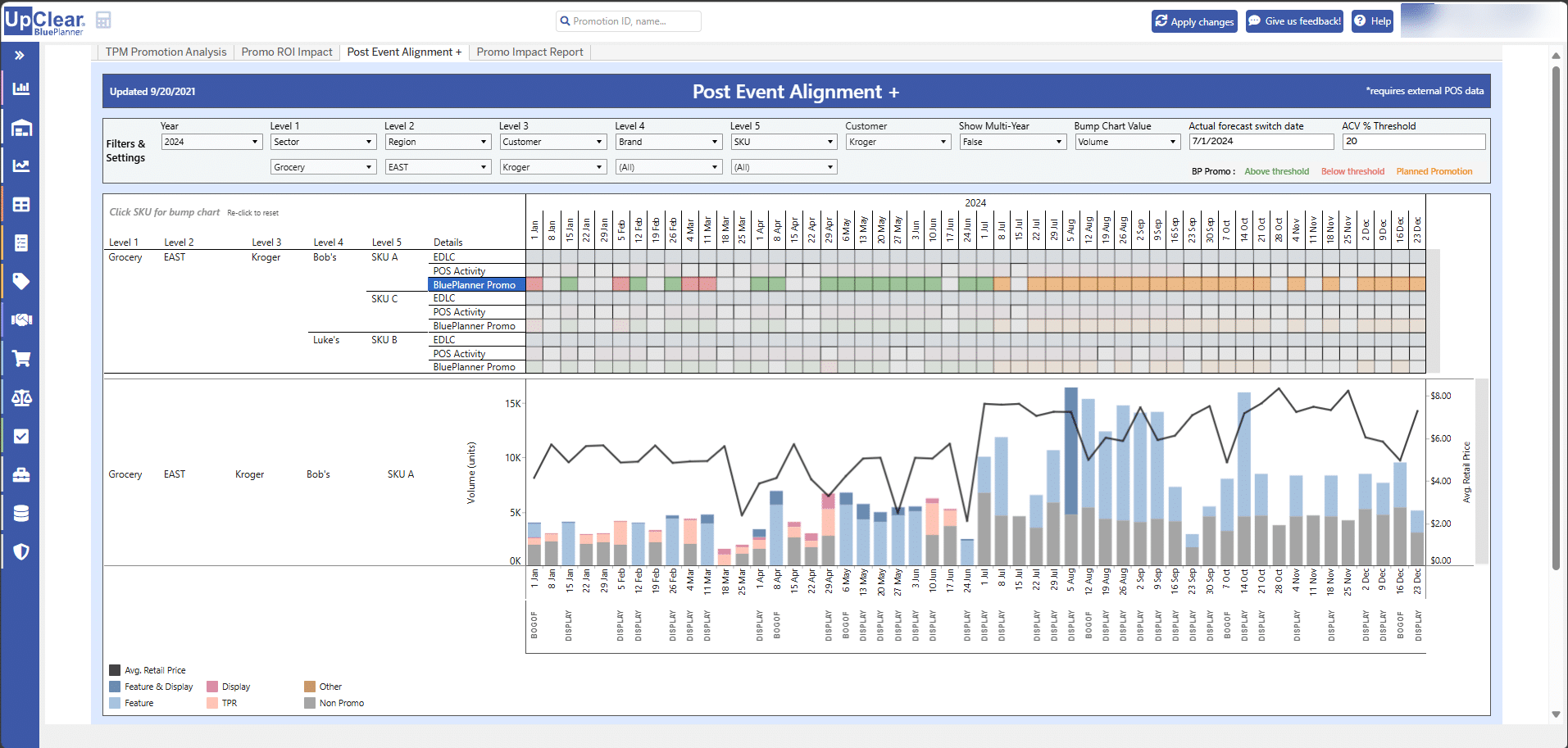Click Below threshold legend label

(x=1352, y=171)
